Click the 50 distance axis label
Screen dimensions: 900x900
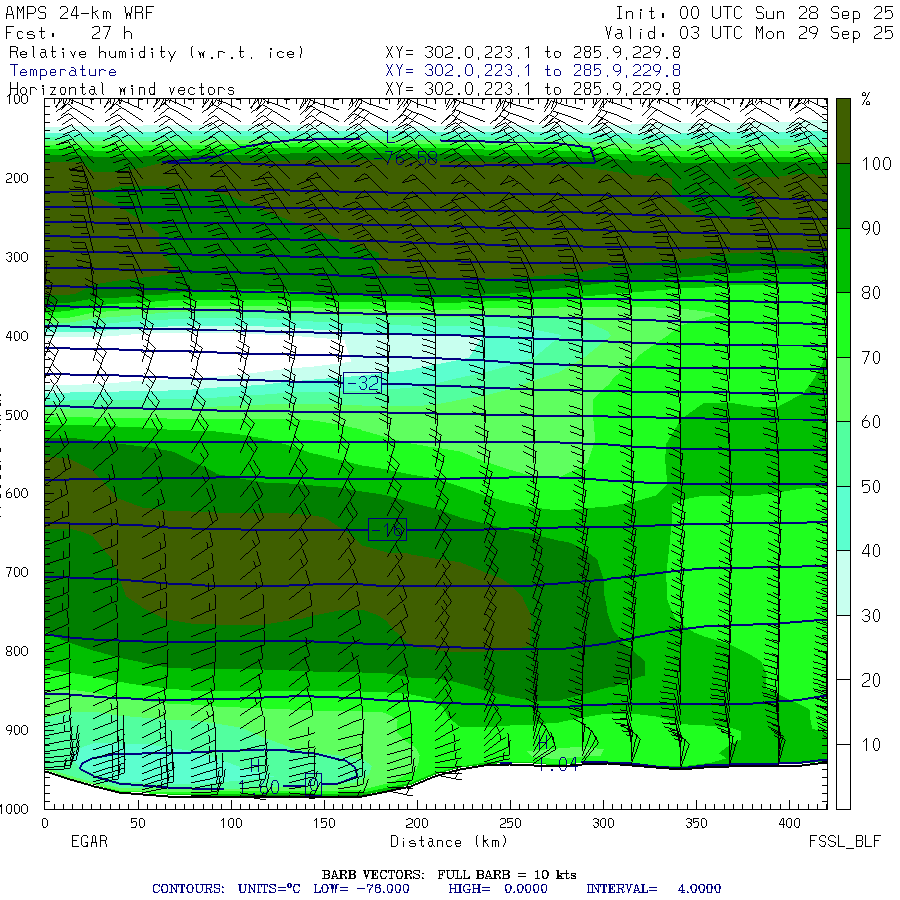[x=138, y=823]
